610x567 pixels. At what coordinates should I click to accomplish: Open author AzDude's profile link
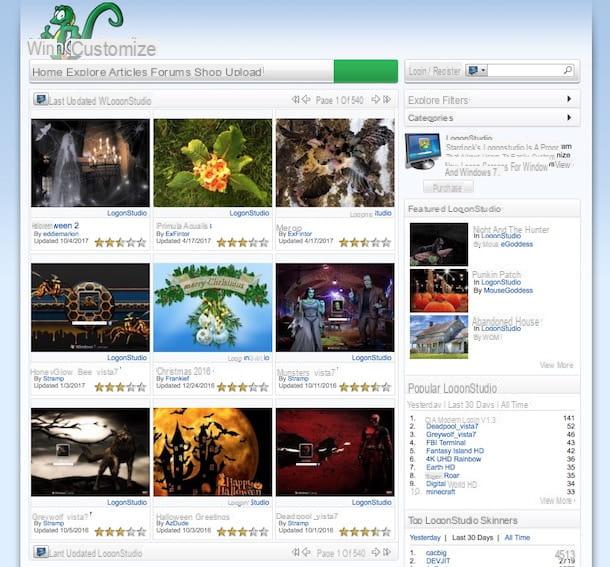(x=177, y=523)
